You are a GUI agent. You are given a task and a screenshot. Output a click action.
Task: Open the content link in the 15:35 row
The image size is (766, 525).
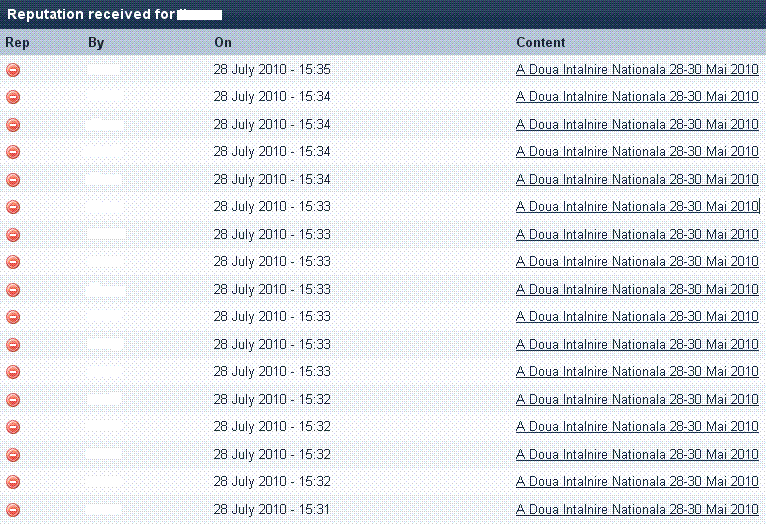click(x=637, y=70)
